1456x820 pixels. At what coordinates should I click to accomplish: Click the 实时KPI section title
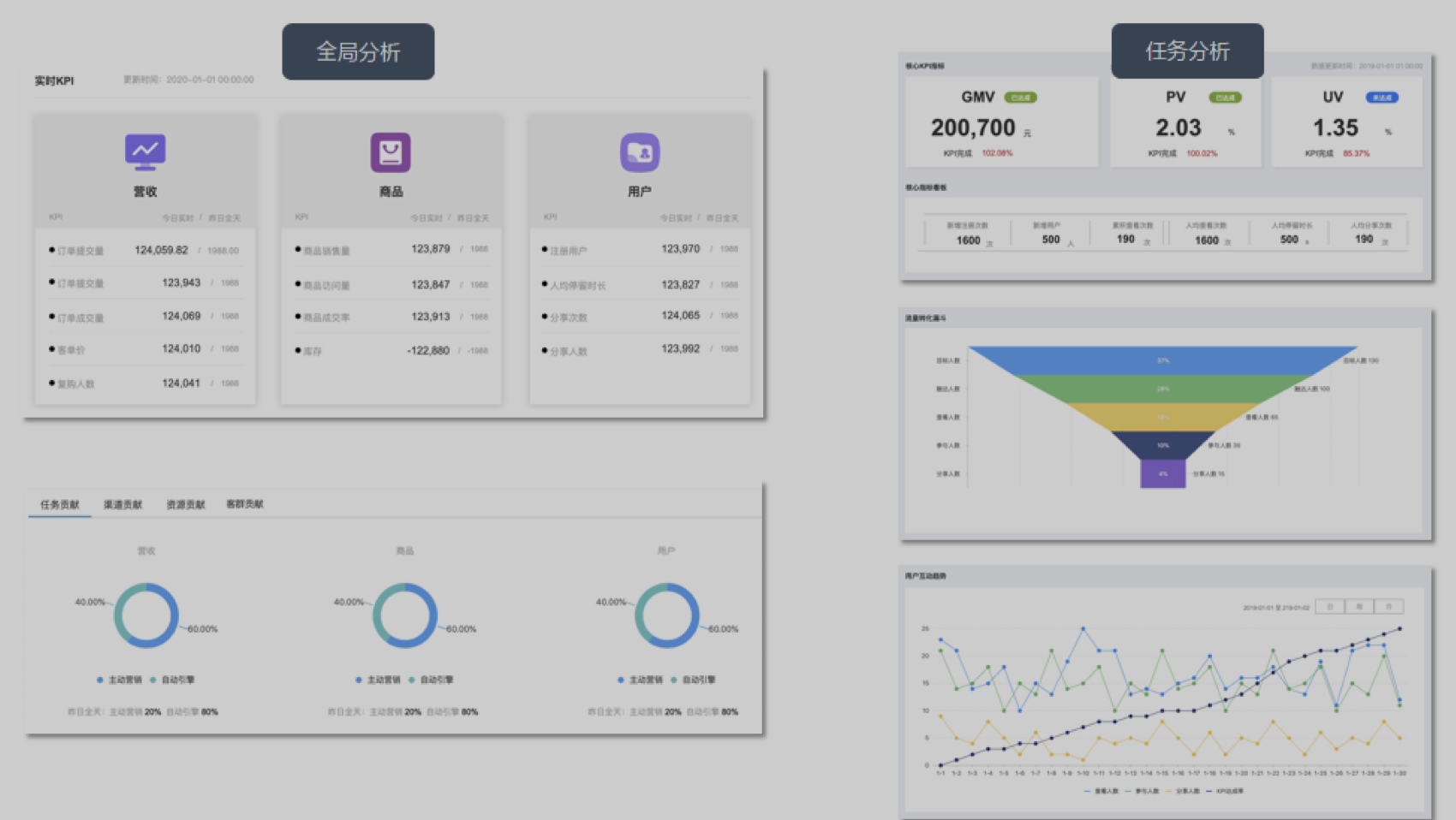[54, 80]
